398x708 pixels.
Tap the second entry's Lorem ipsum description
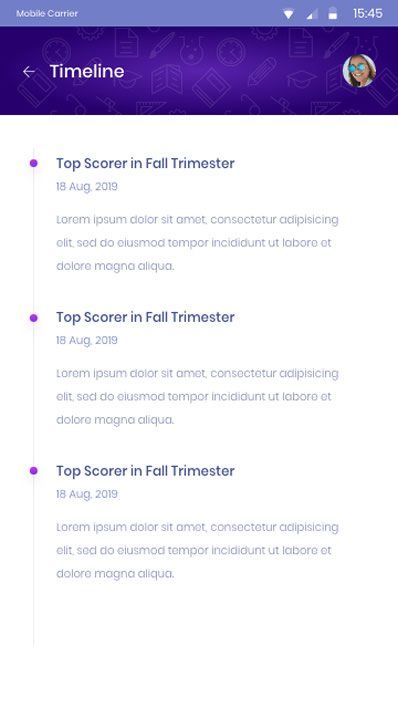197,397
